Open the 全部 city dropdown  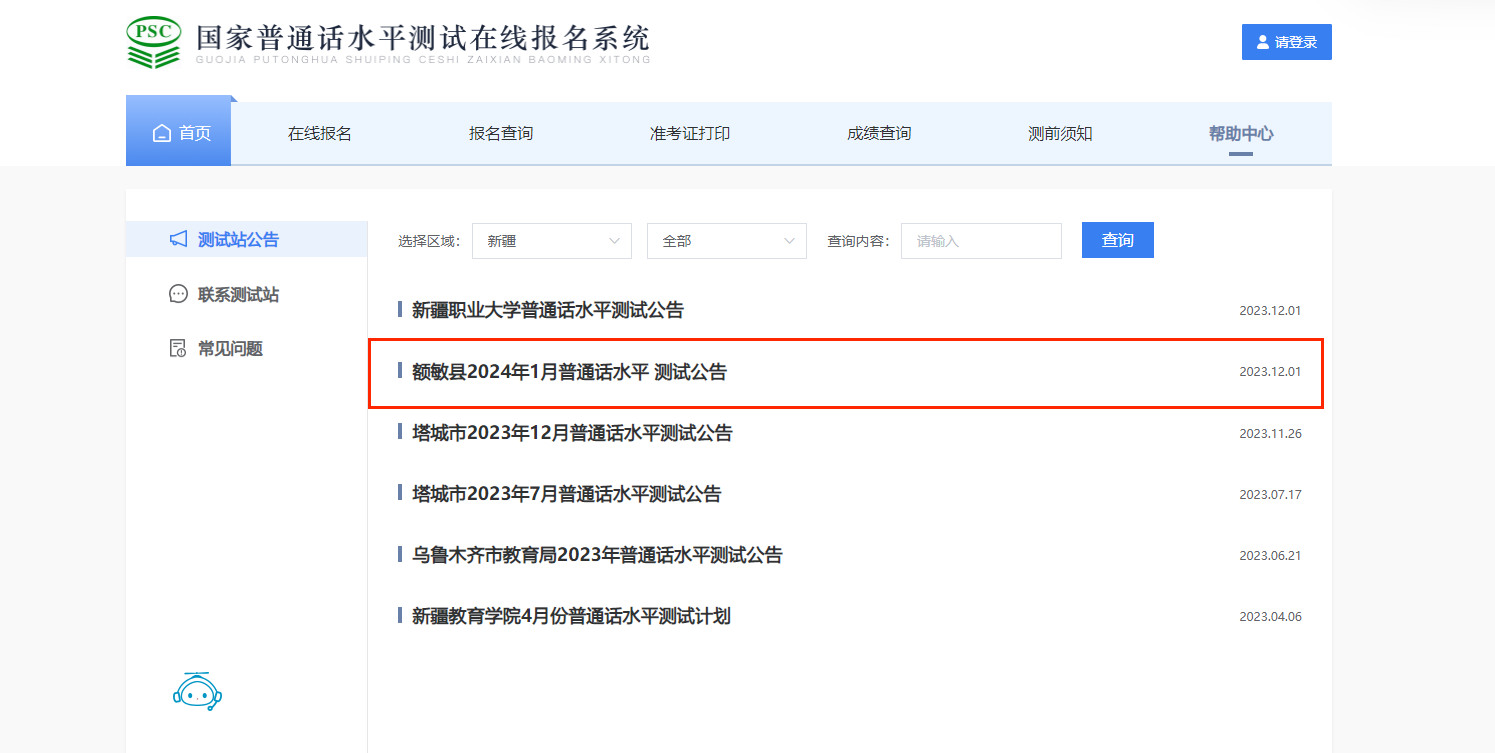click(727, 241)
